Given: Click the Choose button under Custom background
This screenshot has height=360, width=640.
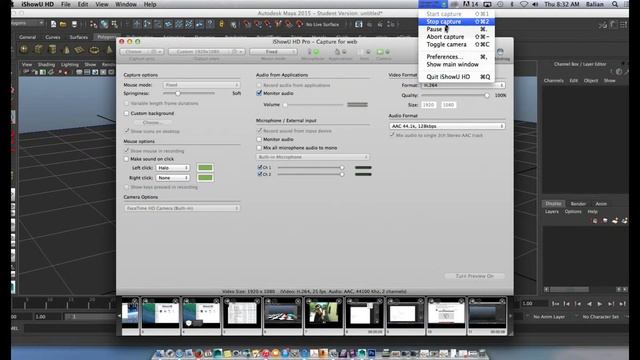Looking at the screenshot, I should 152,122.
